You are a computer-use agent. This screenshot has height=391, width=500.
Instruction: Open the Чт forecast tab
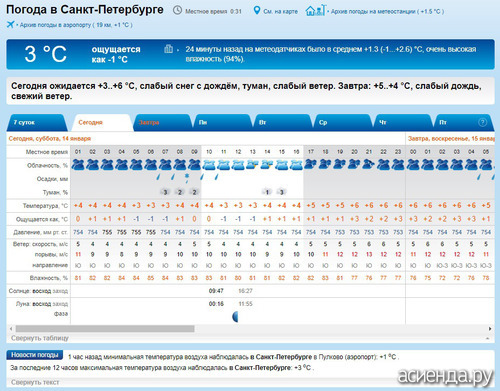(402, 123)
